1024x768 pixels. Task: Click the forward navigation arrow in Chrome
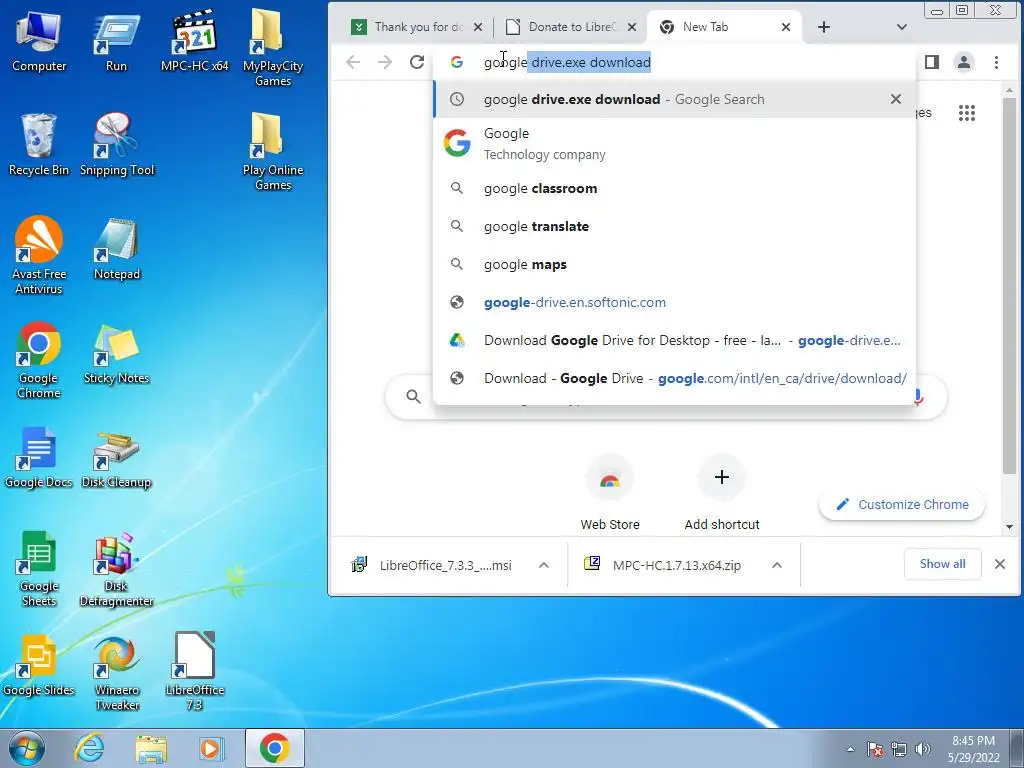(385, 62)
